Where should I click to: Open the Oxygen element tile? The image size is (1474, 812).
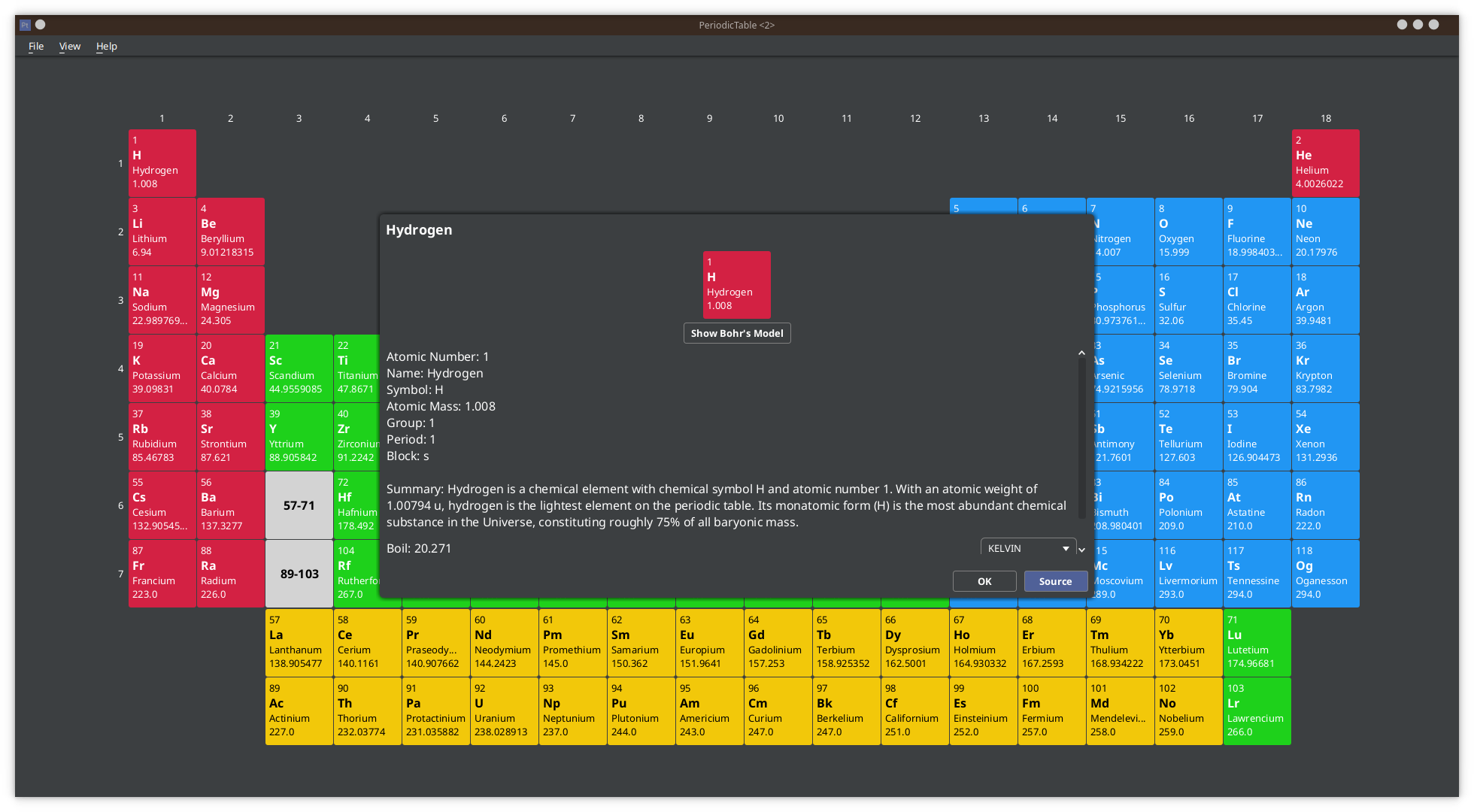(x=1188, y=231)
